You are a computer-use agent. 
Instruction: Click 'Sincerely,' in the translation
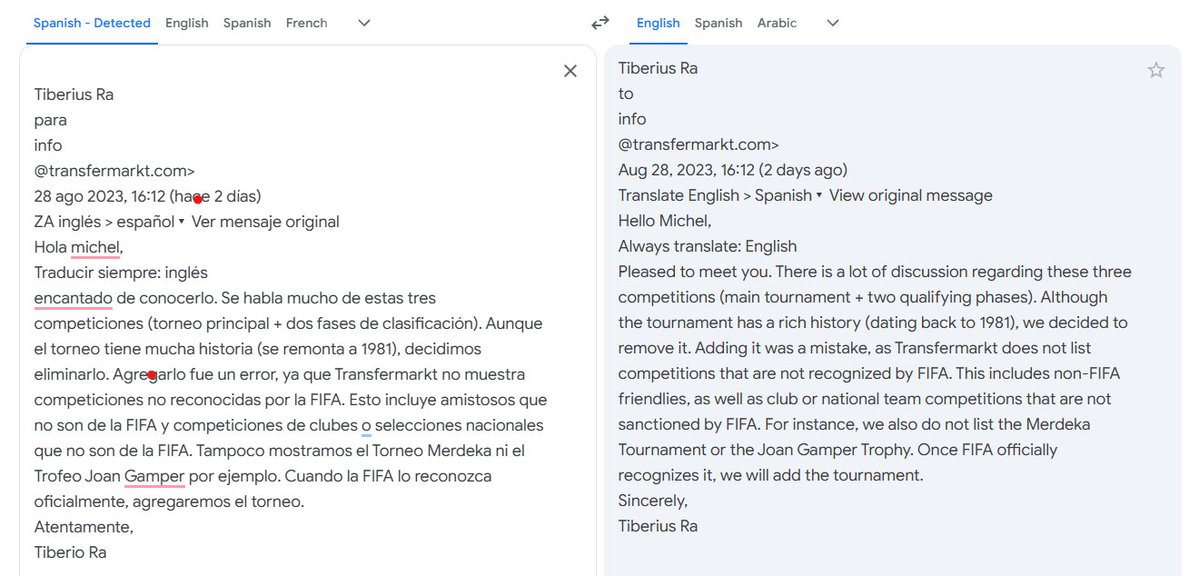(x=653, y=501)
